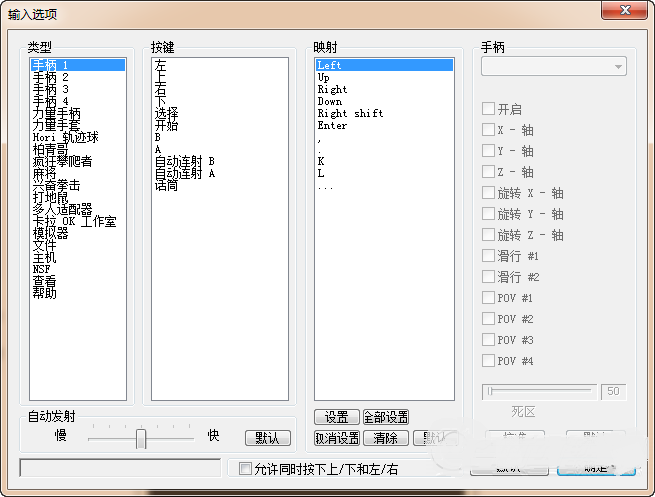Check the X - 轴 axis option
The width and height of the screenshot is (655, 497).
pos(488,130)
